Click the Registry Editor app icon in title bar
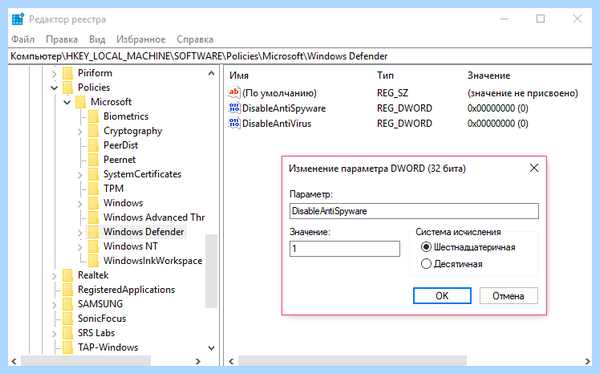 [x=18, y=19]
